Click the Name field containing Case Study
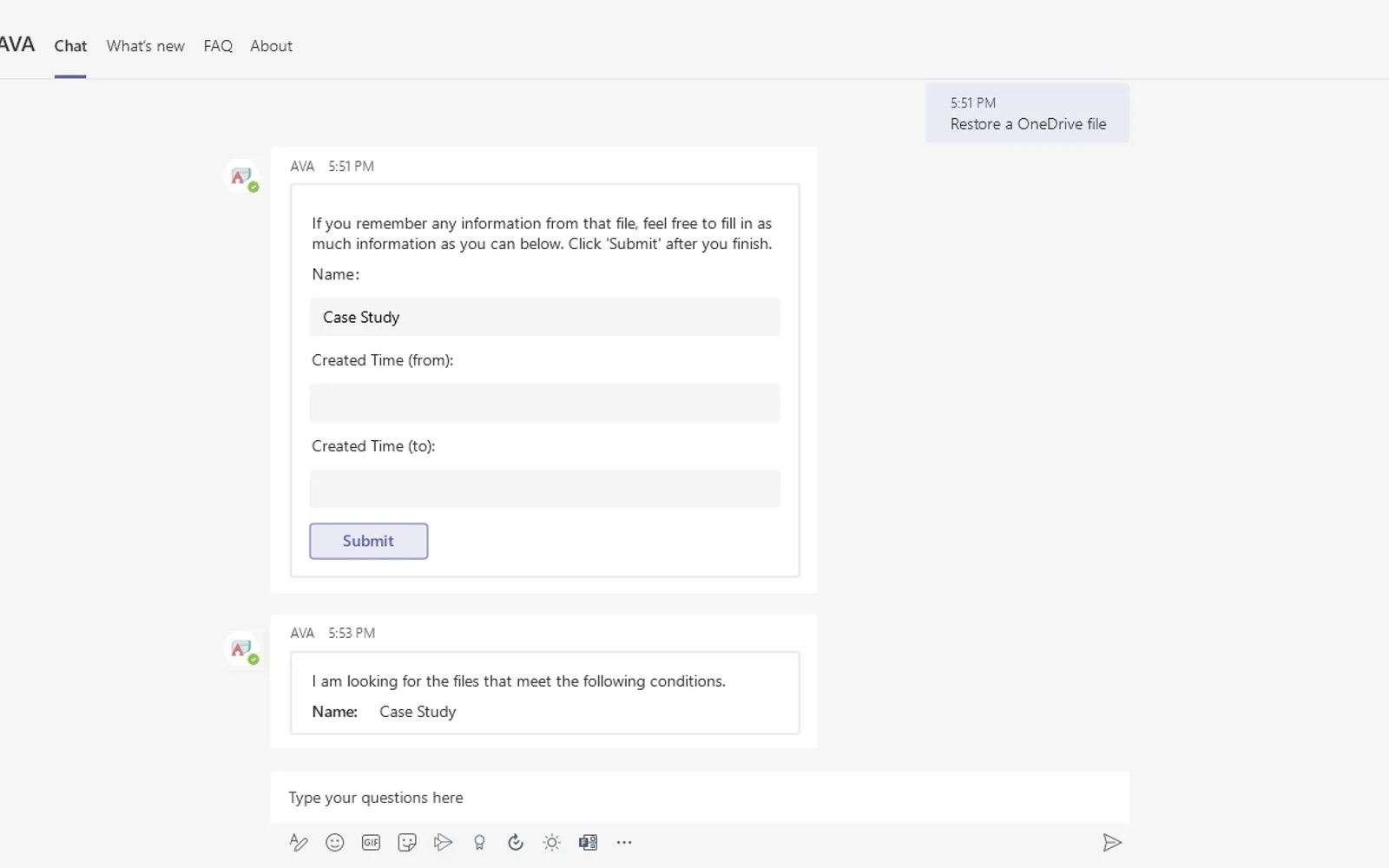The height and width of the screenshot is (868, 1389). click(x=544, y=317)
